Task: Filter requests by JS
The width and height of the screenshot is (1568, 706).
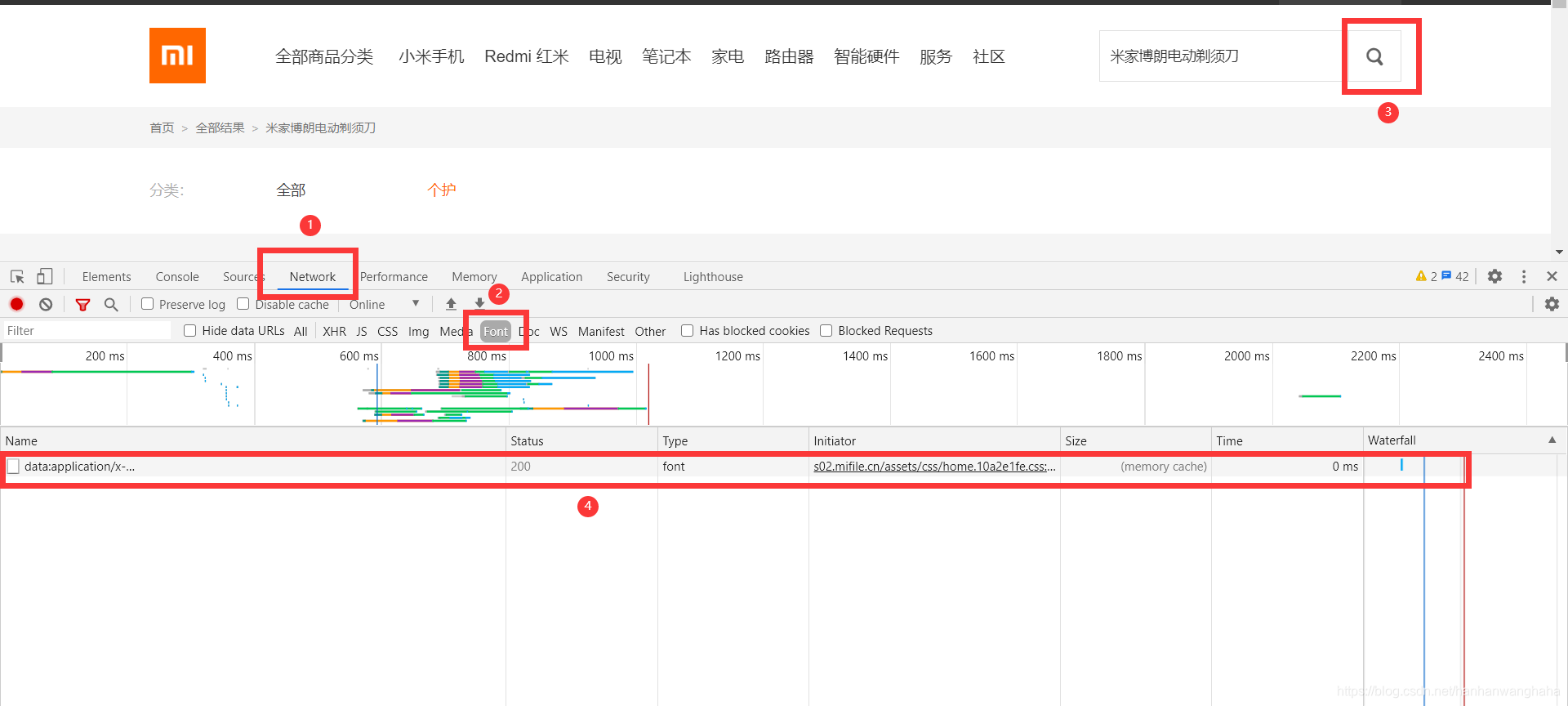Action: (362, 331)
